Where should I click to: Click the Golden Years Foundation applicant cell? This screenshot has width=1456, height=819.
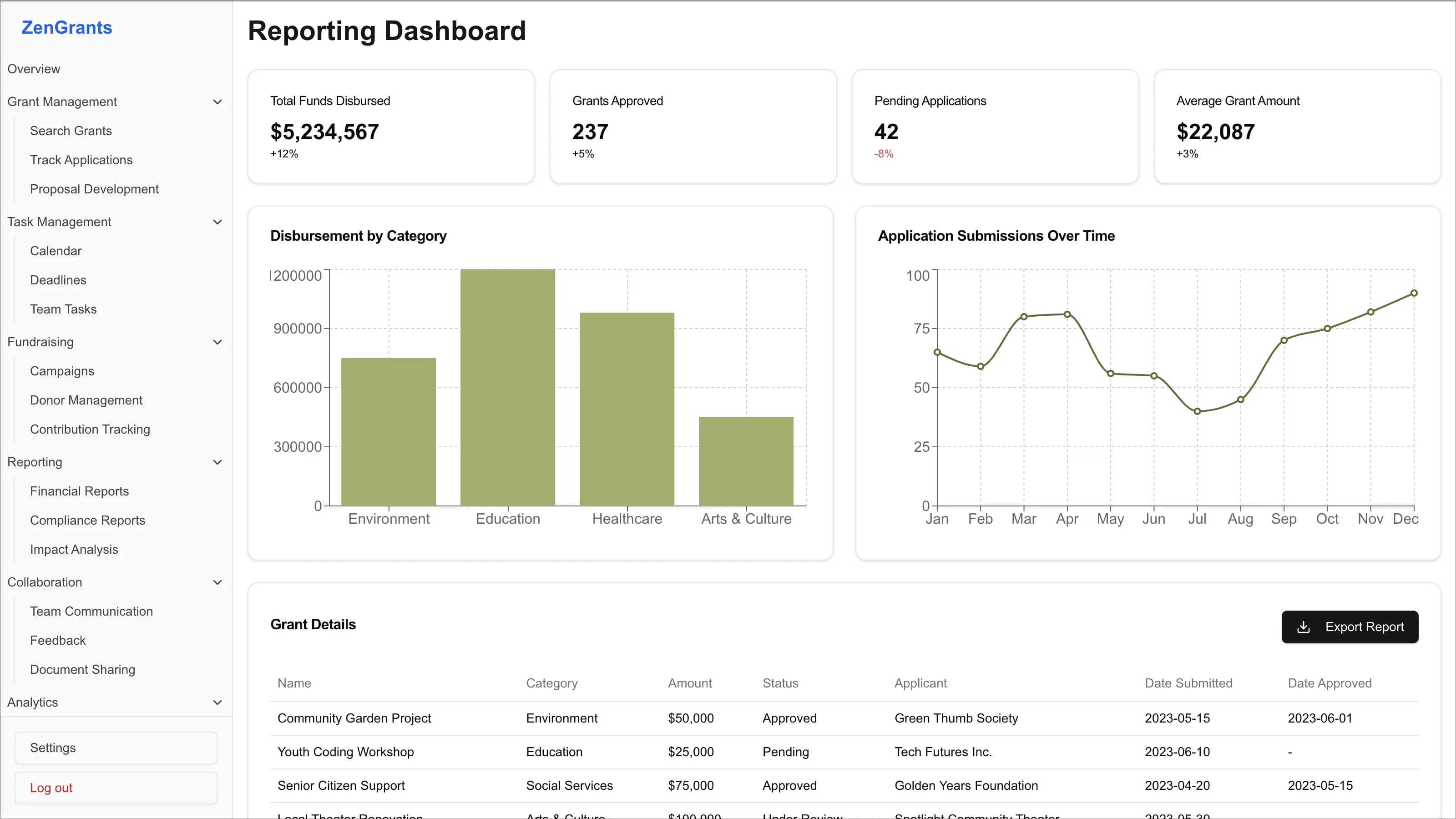[966, 785]
